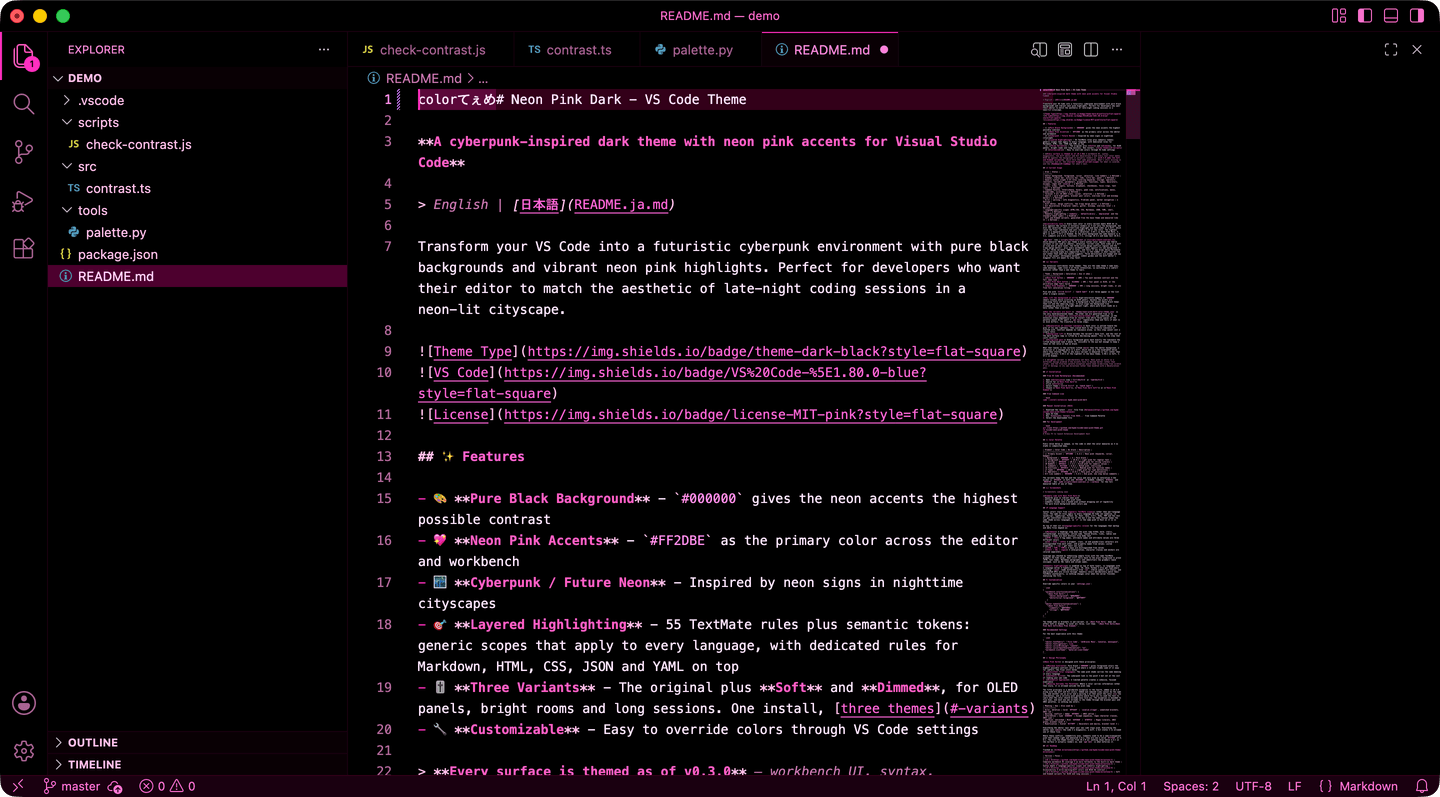Open notifications bell in status bar
1440x797 pixels.
coord(1422,786)
